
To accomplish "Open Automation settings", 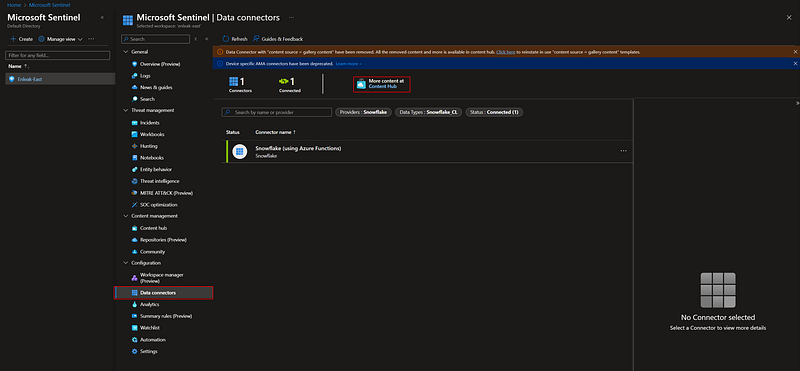I will (153, 340).
